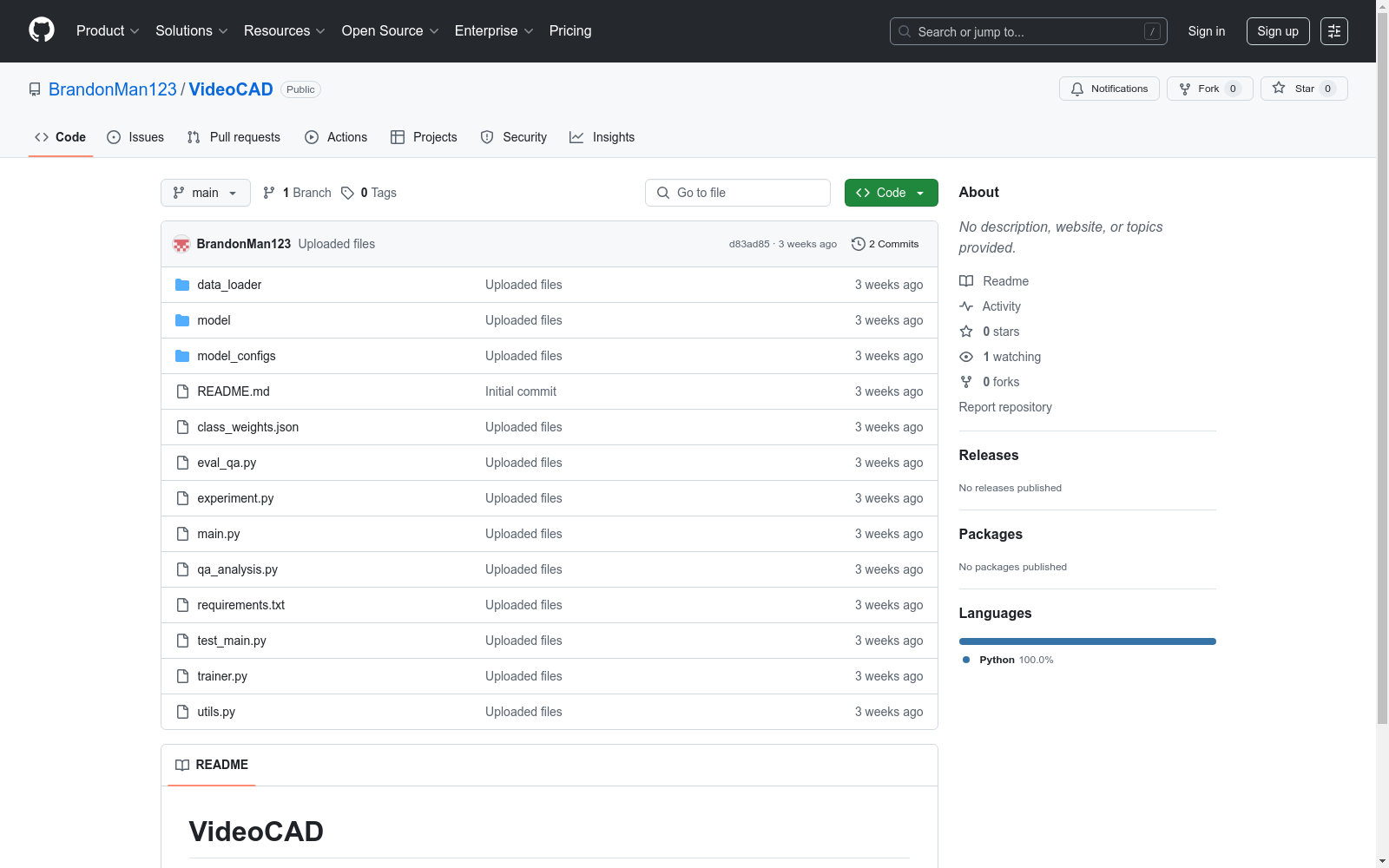Open the BrandonMan123 owner profile link

pyautogui.click(x=113, y=89)
